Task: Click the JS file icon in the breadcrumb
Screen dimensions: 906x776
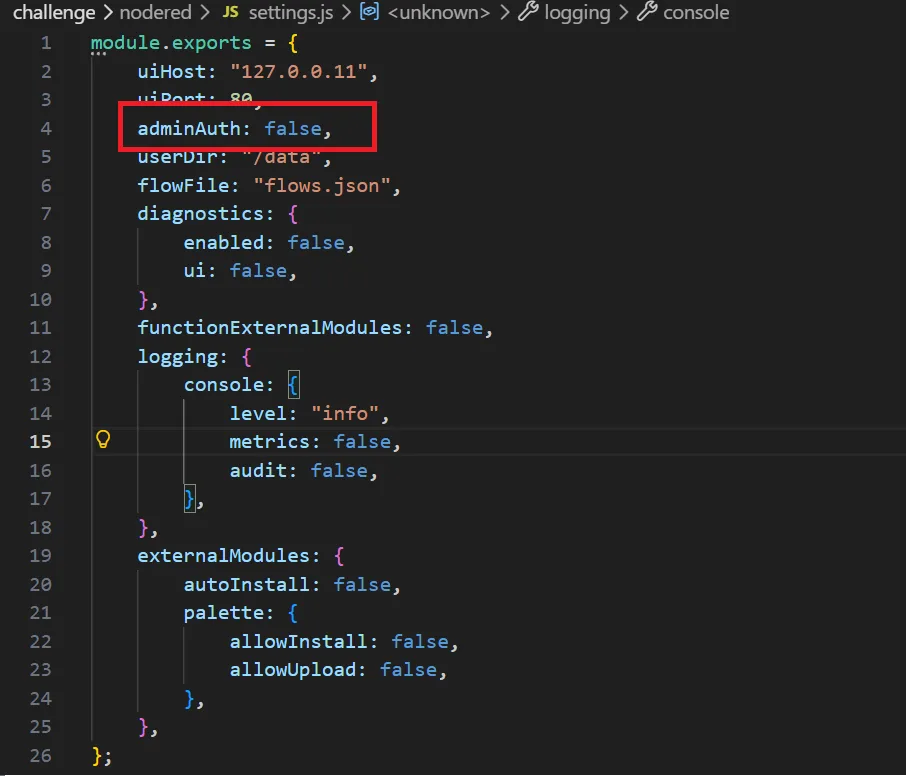Action: coord(231,12)
